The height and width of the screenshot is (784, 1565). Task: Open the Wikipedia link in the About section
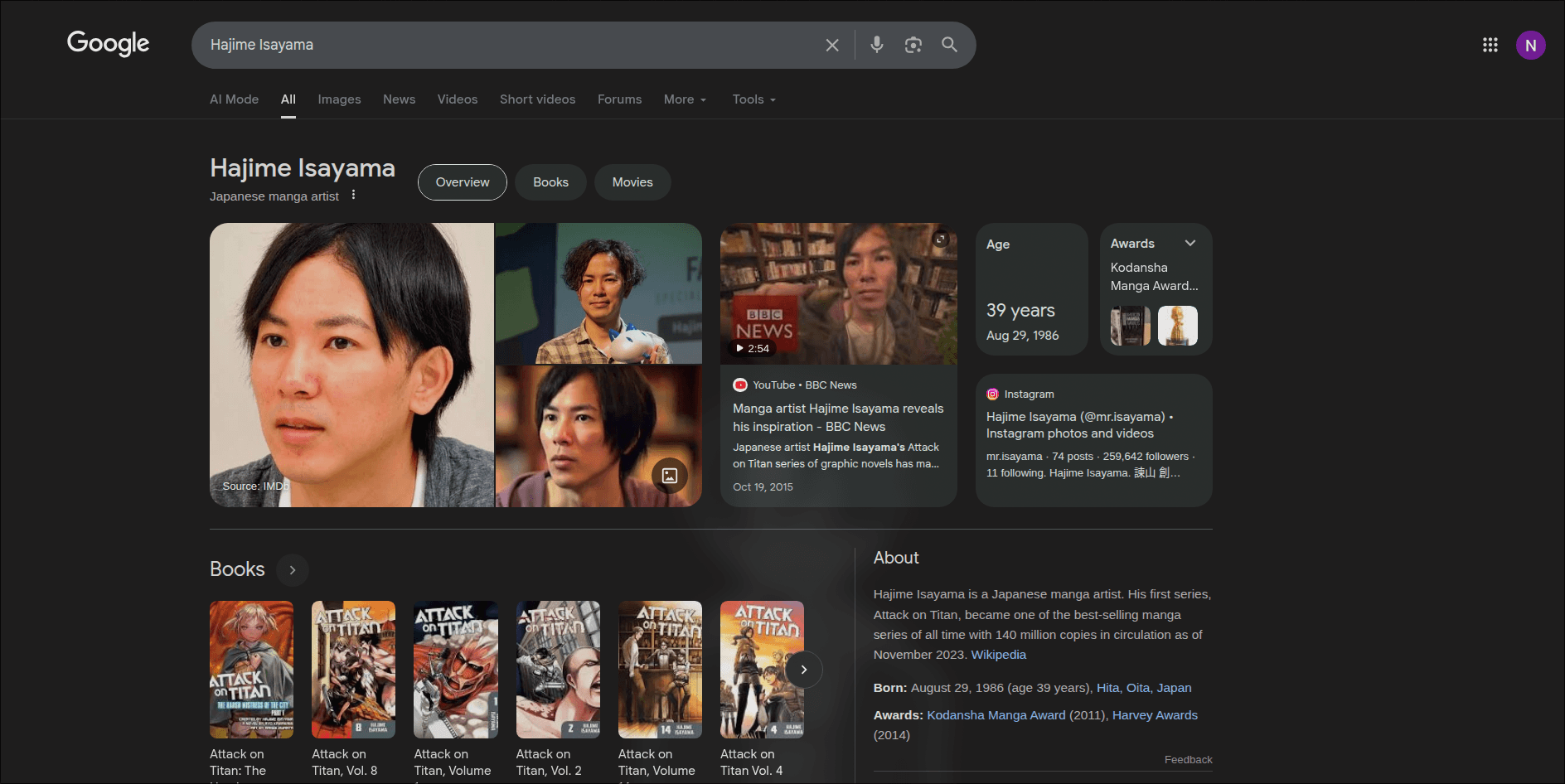pyautogui.click(x=998, y=654)
